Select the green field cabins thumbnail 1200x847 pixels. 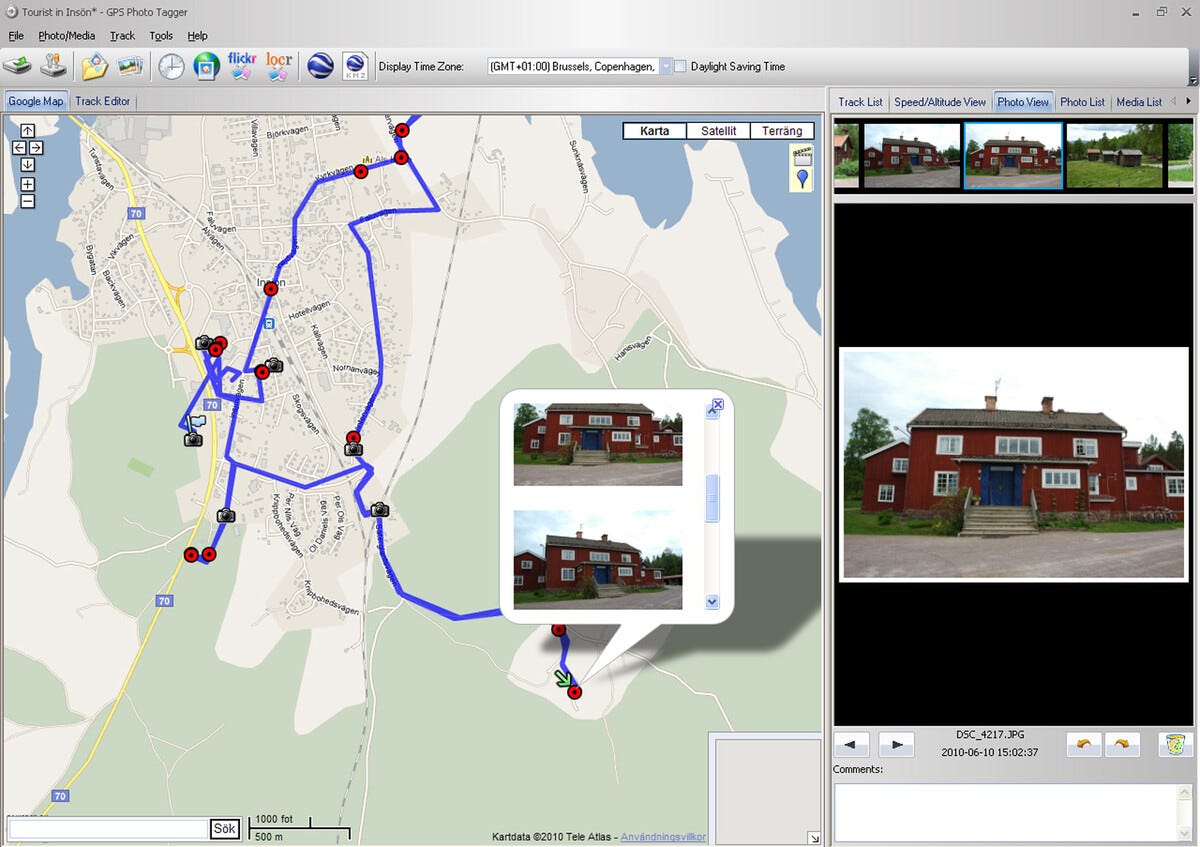click(x=1114, y=156)
